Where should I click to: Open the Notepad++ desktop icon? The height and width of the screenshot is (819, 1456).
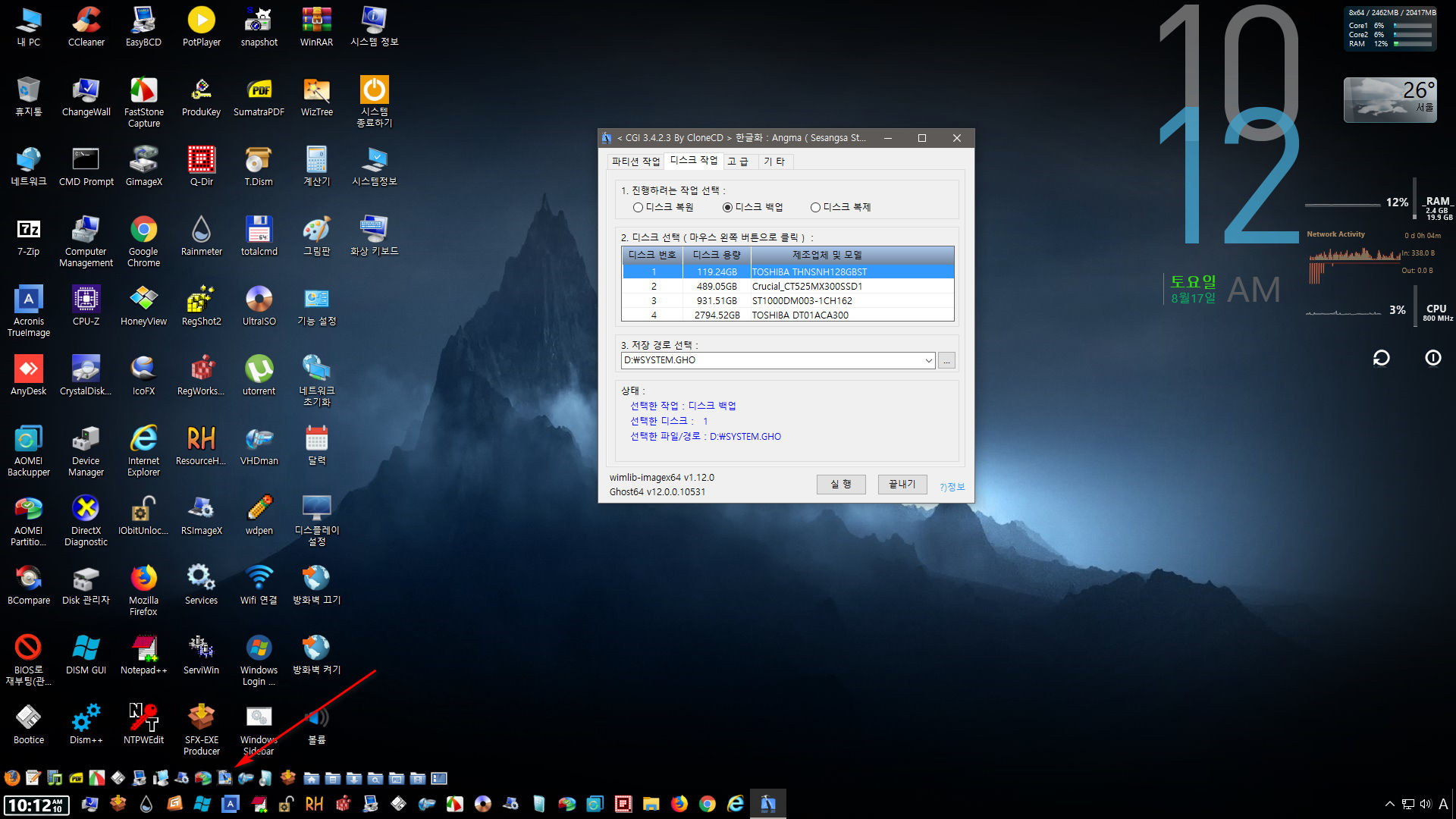coord(143,654)
